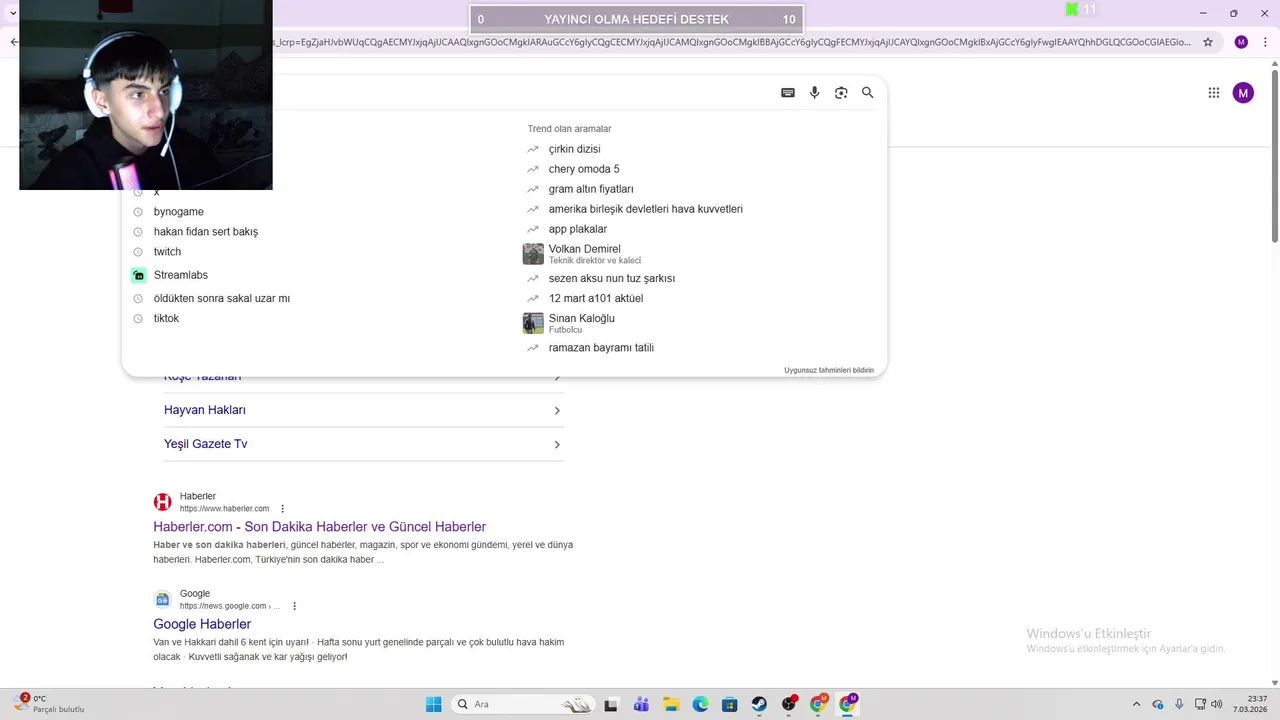Open the Hayvan Hakları link
The height and width of the screenshot is (720, 1280).
[204, 410]
